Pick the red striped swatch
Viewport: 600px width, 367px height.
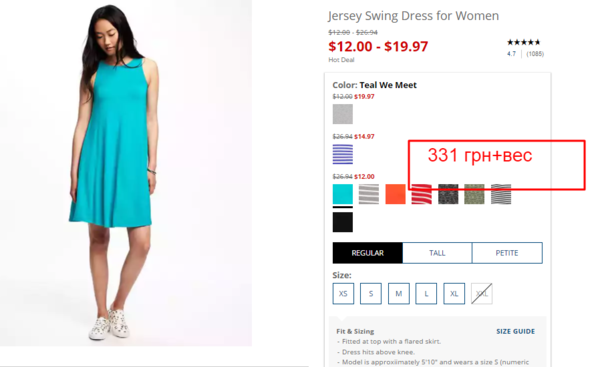422,194
